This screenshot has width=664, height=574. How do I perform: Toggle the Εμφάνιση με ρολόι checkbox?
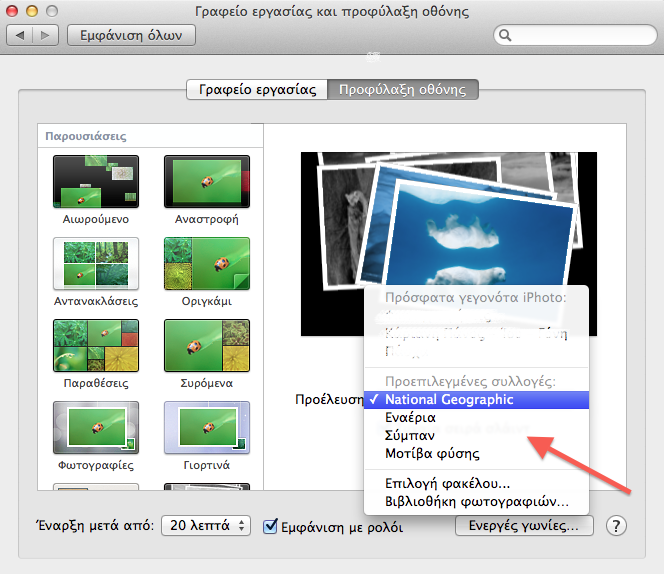point(270,526)
